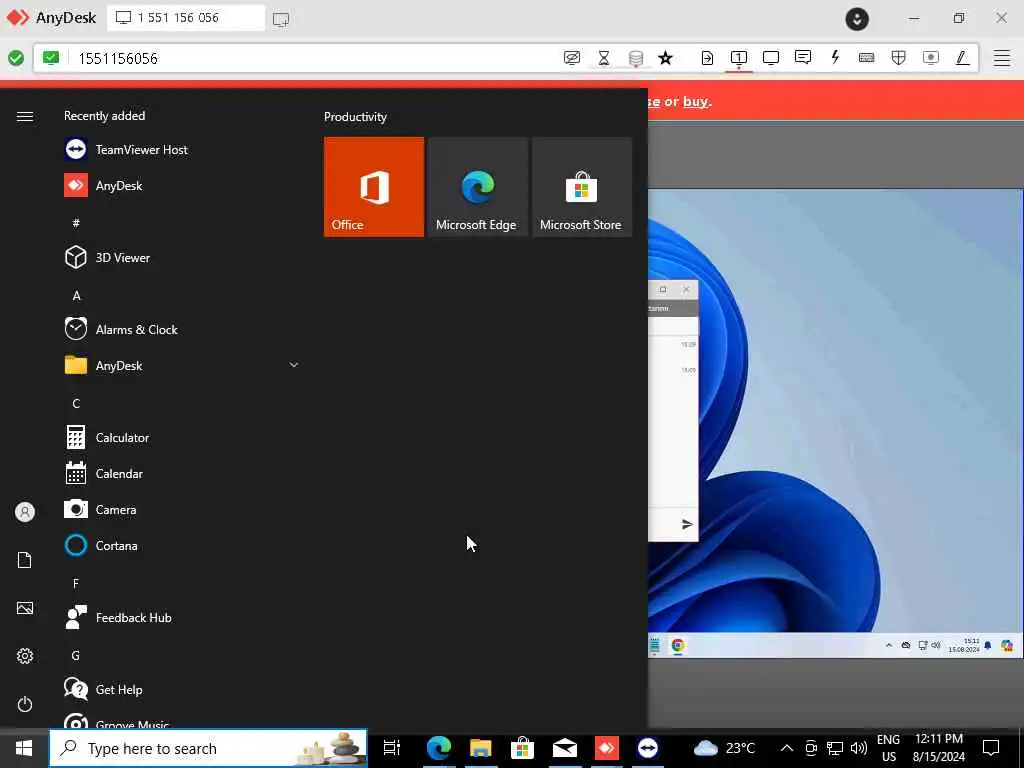Open the Calendar app

(183, 473)
